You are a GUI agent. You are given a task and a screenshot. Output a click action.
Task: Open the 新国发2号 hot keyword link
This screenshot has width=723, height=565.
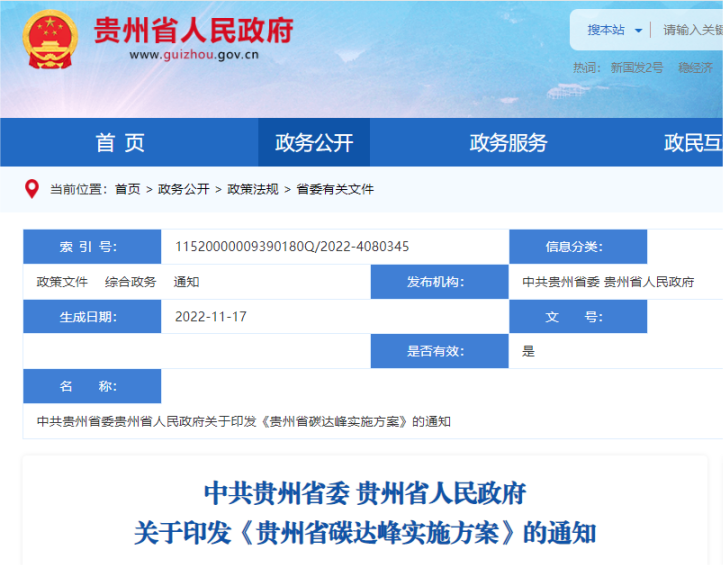pyautogui.click(x=637, y=68)
